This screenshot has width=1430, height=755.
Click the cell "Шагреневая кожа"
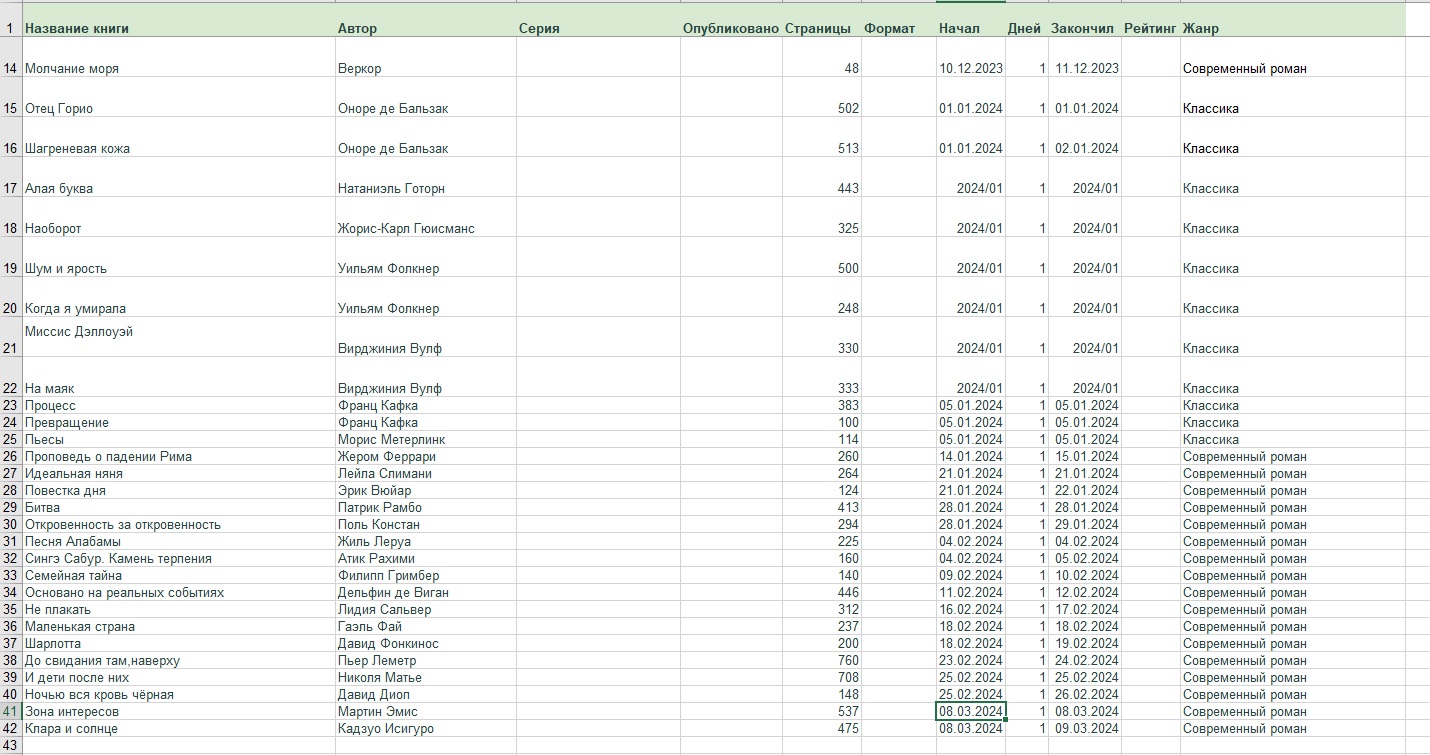pos(178,137)
